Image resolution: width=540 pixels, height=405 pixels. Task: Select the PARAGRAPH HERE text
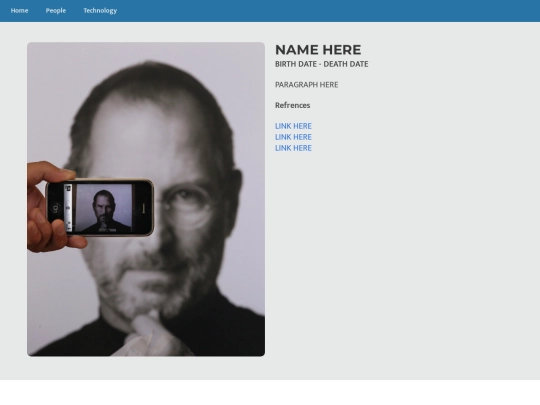click(x=307, y=85)
